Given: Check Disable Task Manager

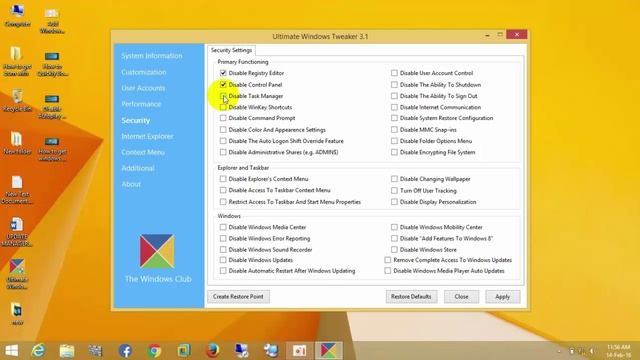Looking at the screenshot, I should (x=223, y=96).
